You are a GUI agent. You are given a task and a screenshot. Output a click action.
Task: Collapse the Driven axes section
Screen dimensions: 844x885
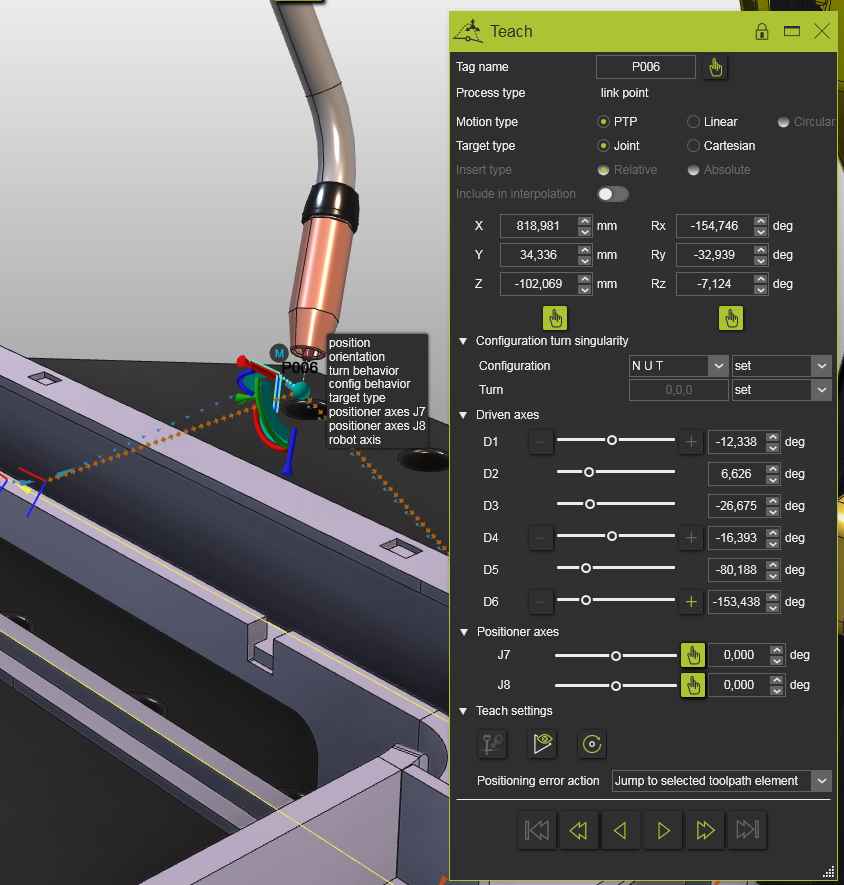point(463,415)
